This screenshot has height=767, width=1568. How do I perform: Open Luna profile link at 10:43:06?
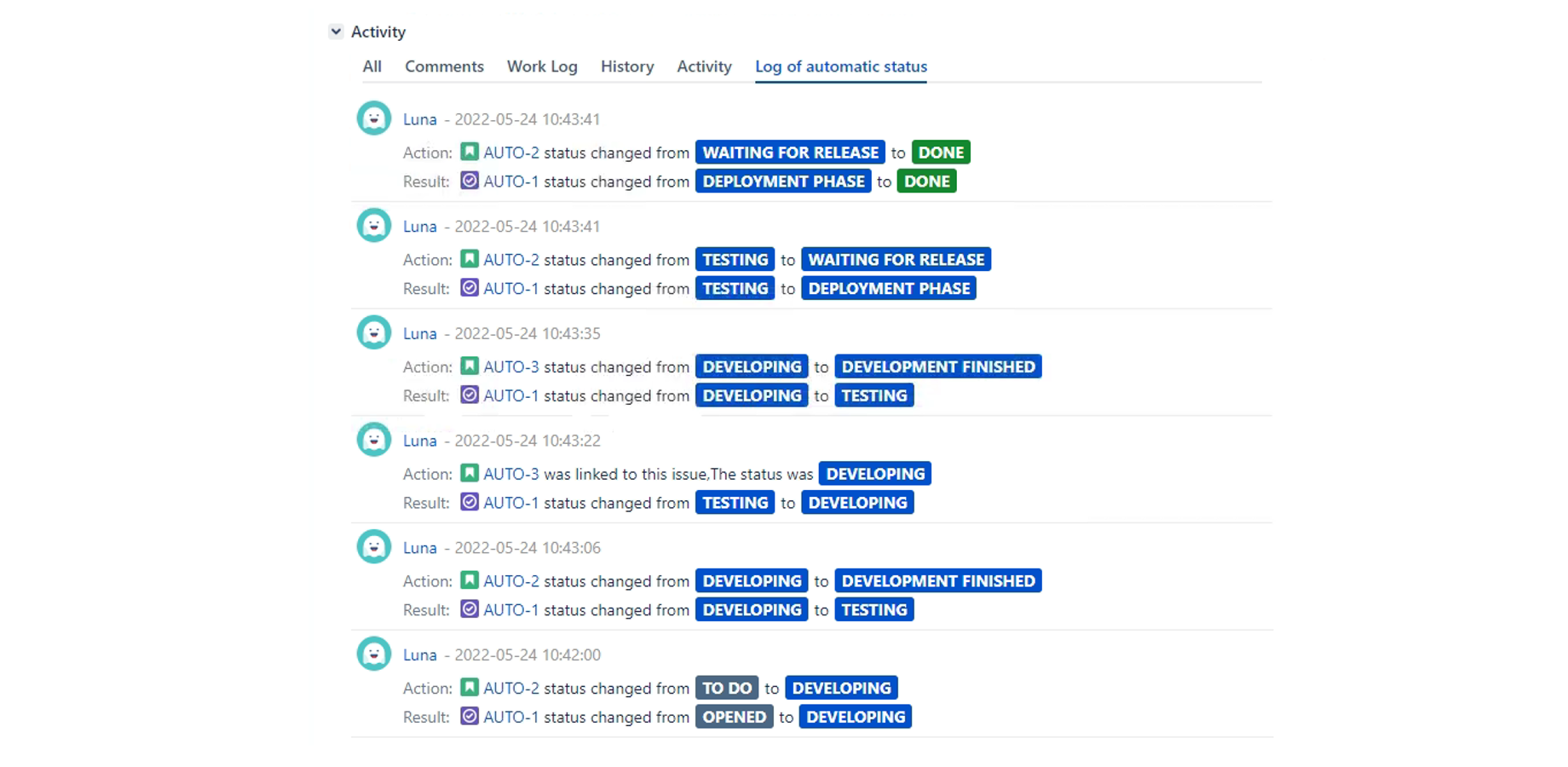420,548
